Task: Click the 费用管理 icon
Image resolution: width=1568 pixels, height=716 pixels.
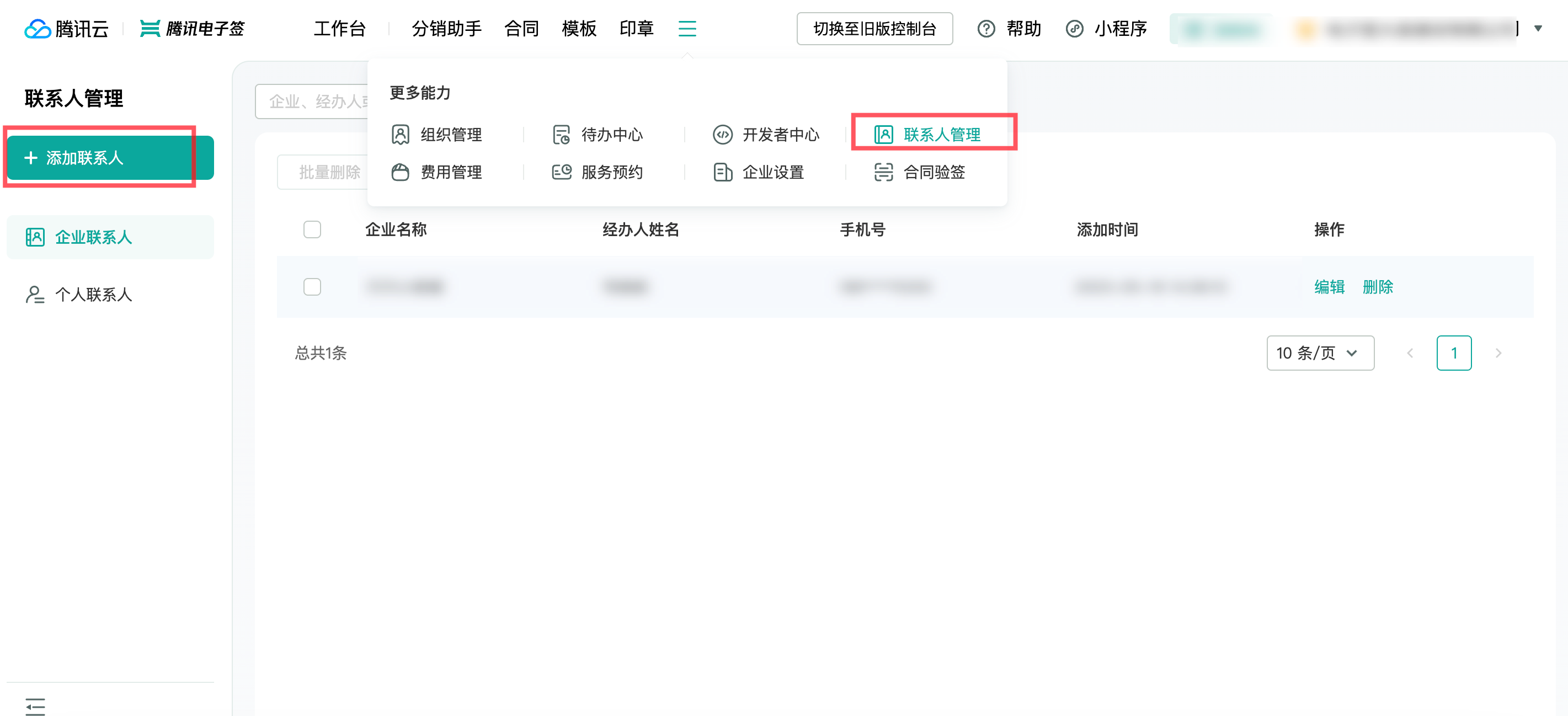Action: tap(400, 172)
